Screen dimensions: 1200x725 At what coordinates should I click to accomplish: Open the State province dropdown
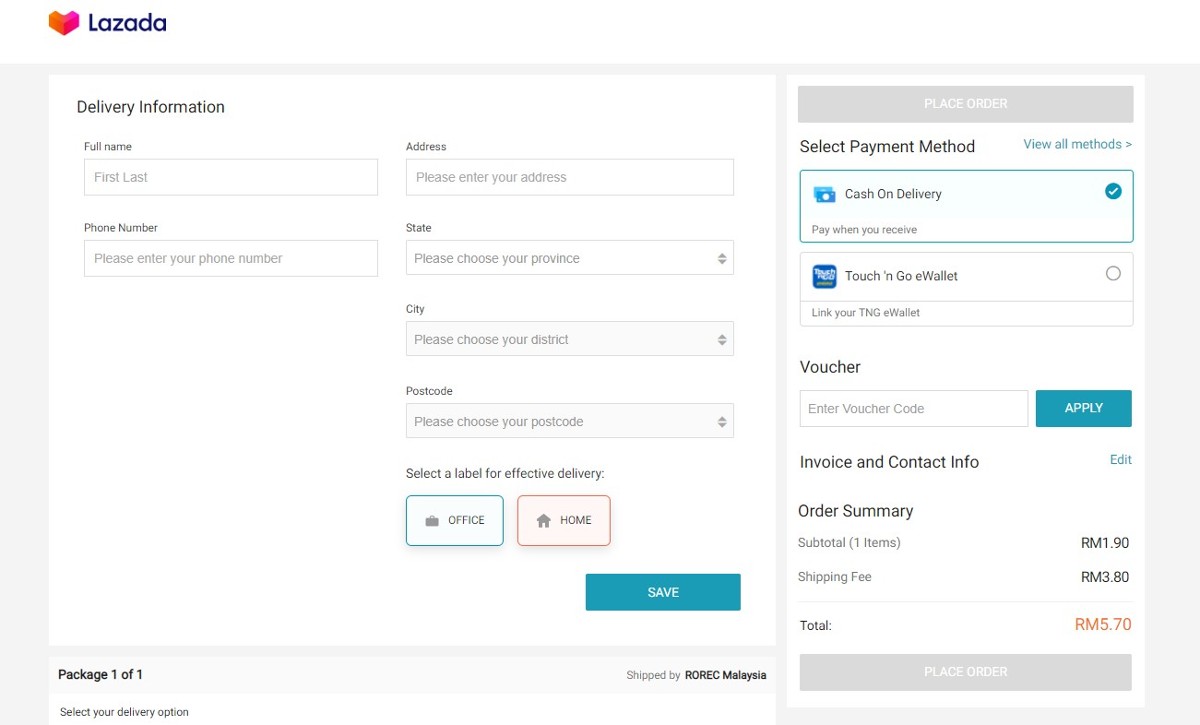coord(569,258)
